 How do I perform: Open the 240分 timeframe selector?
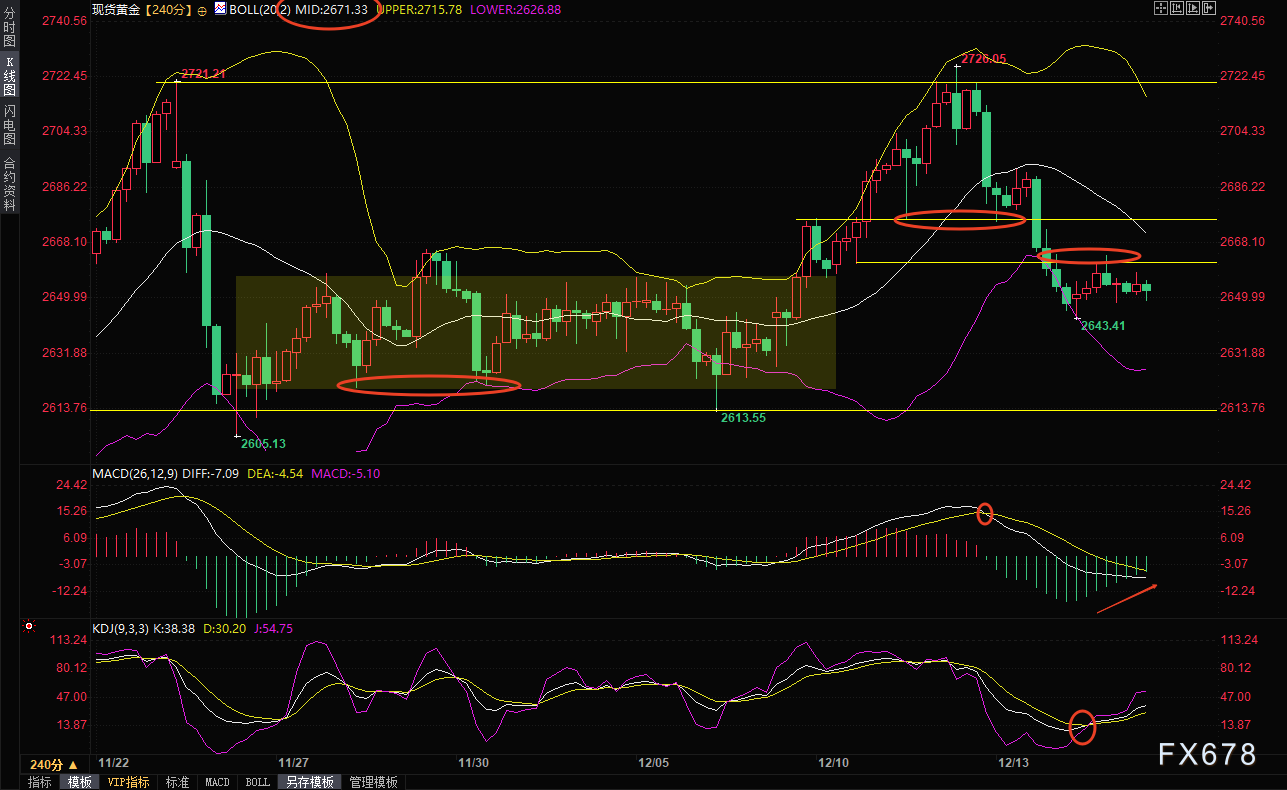point(54,764)
